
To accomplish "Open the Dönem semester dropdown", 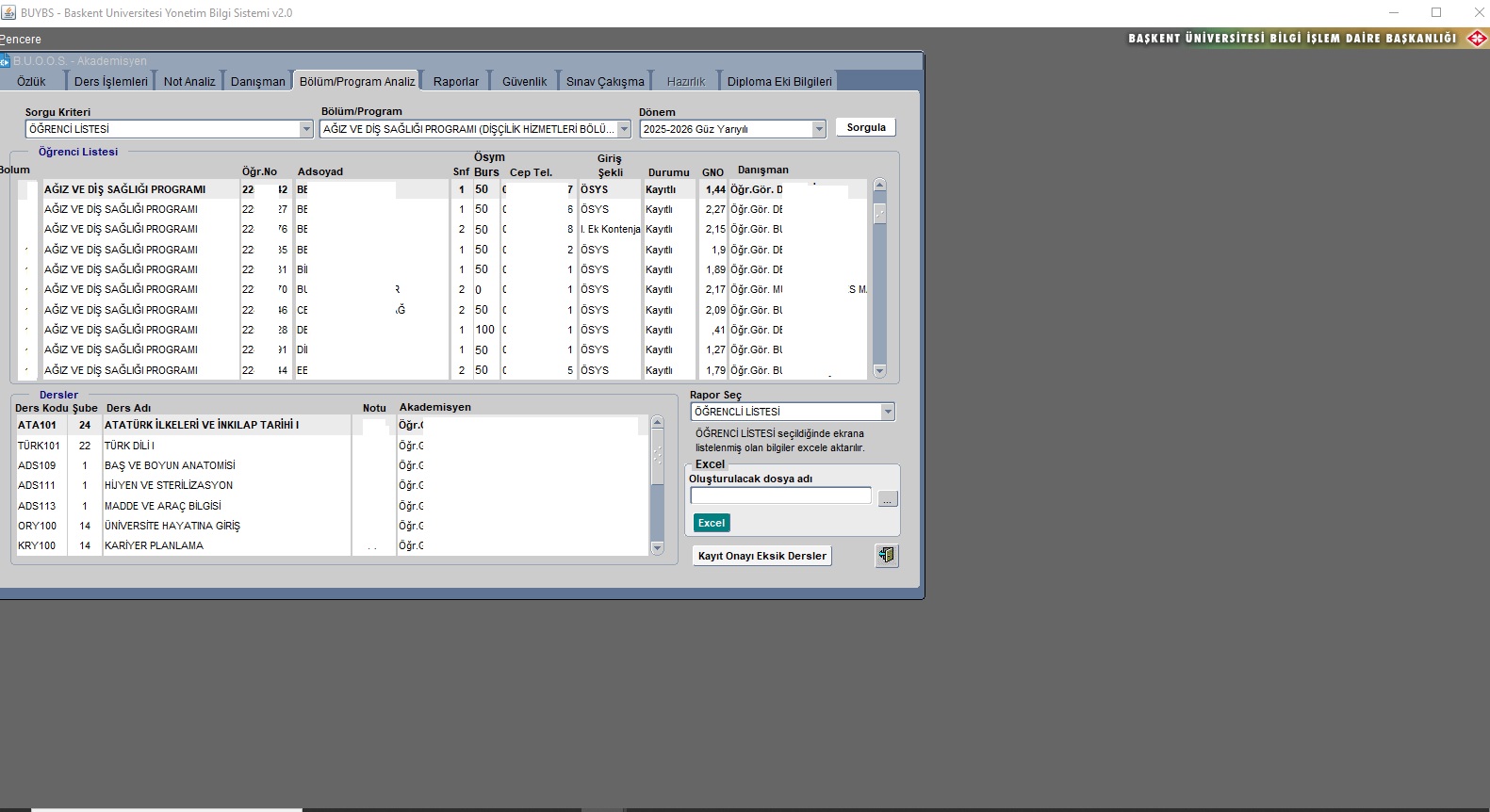I will point(818,129).
